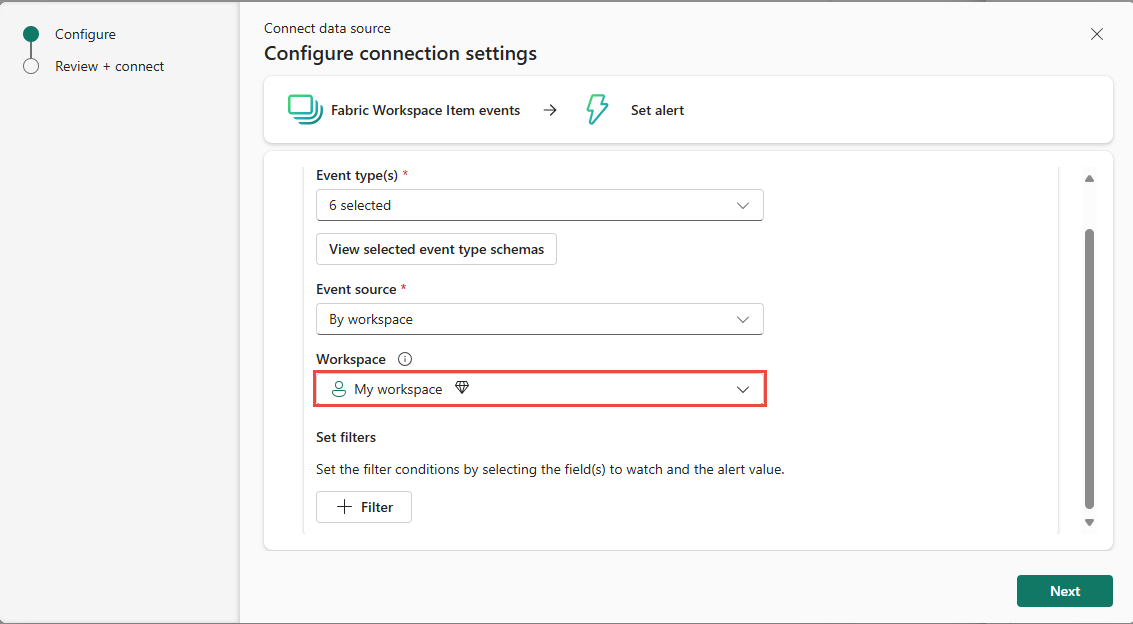Click the Set alert label
This screenshot has width=1133, height=624.
(658, 110)
